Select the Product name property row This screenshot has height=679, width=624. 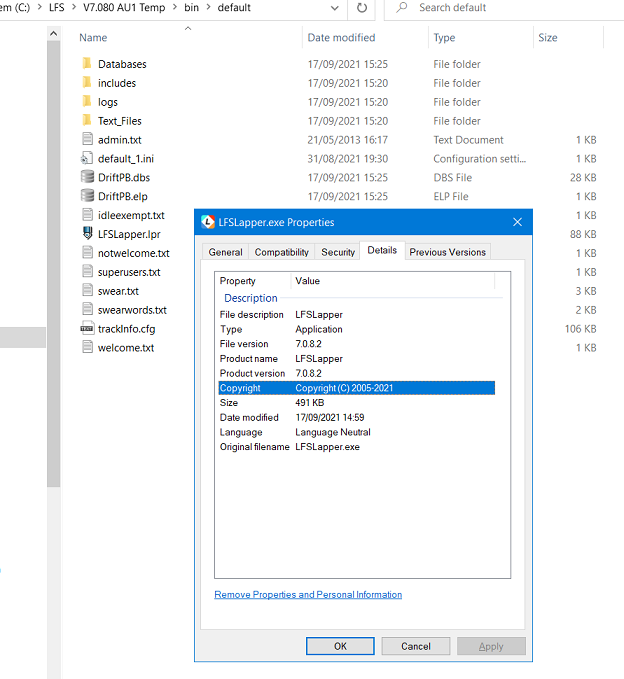(x=356, y=359)
